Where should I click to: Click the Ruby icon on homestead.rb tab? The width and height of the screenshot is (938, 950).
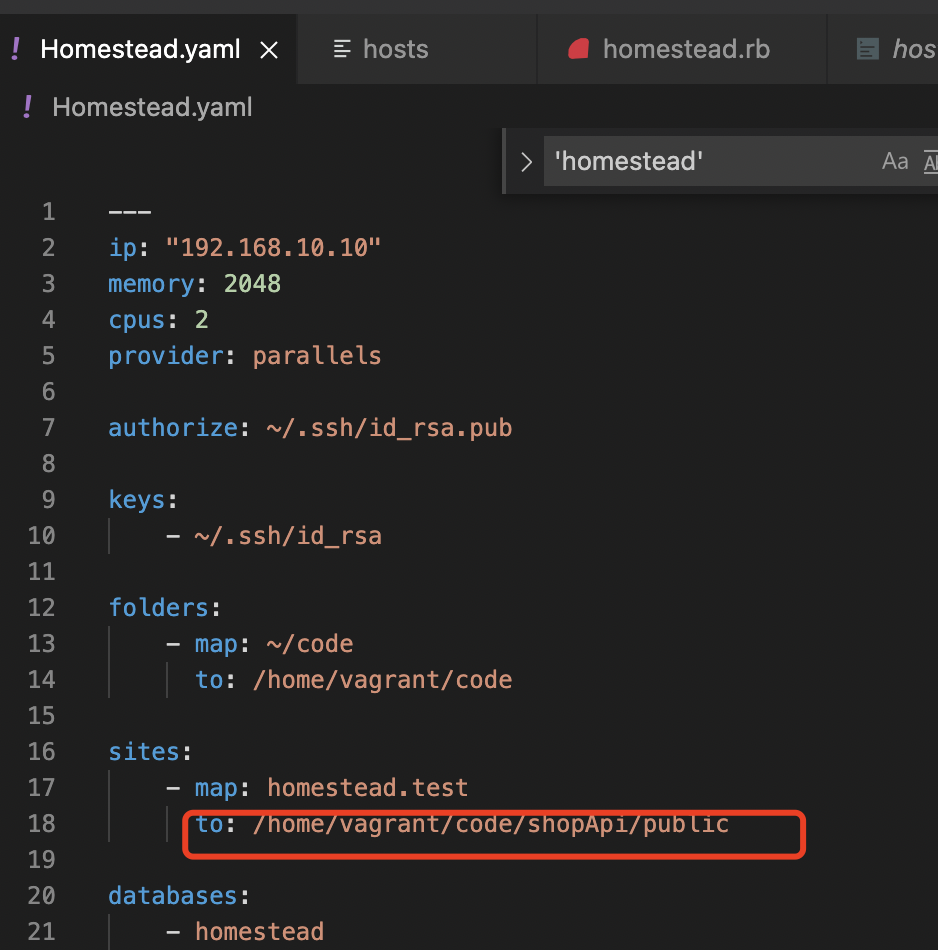click(579, 49)
